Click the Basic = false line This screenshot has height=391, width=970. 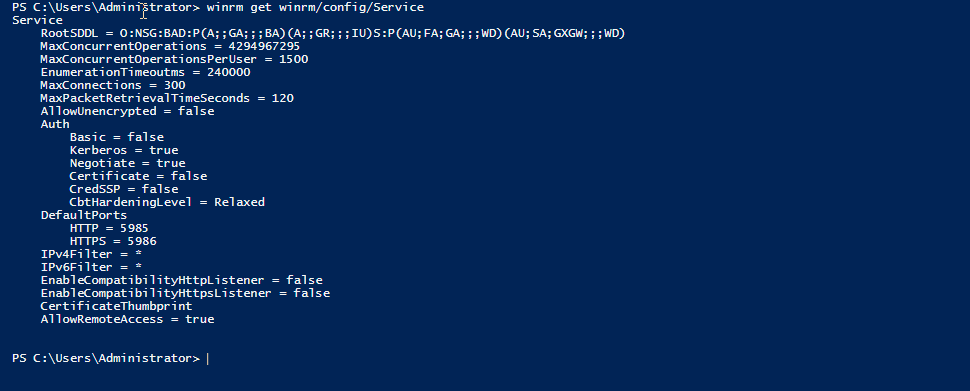point(117,137)
